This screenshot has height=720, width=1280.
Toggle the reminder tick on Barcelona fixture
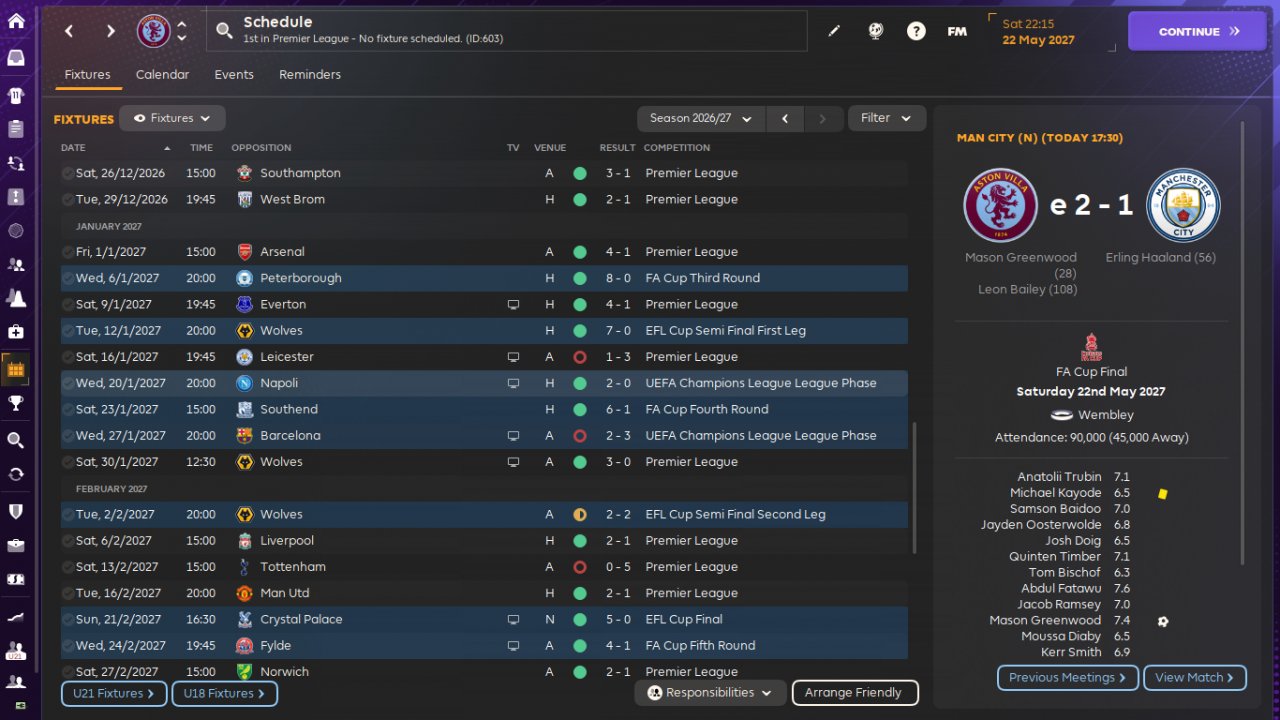pos(68,436)
